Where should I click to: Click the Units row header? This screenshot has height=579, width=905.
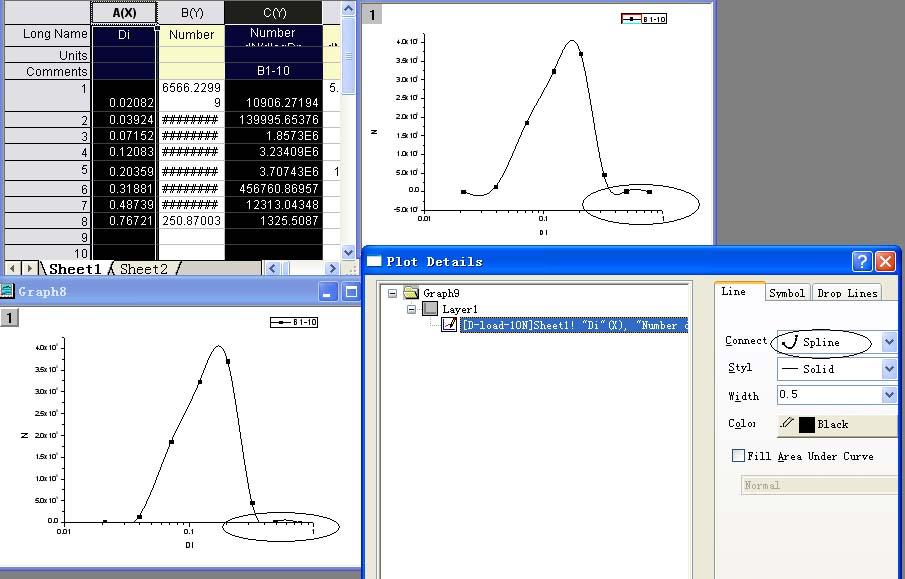[x=47, y=55]
